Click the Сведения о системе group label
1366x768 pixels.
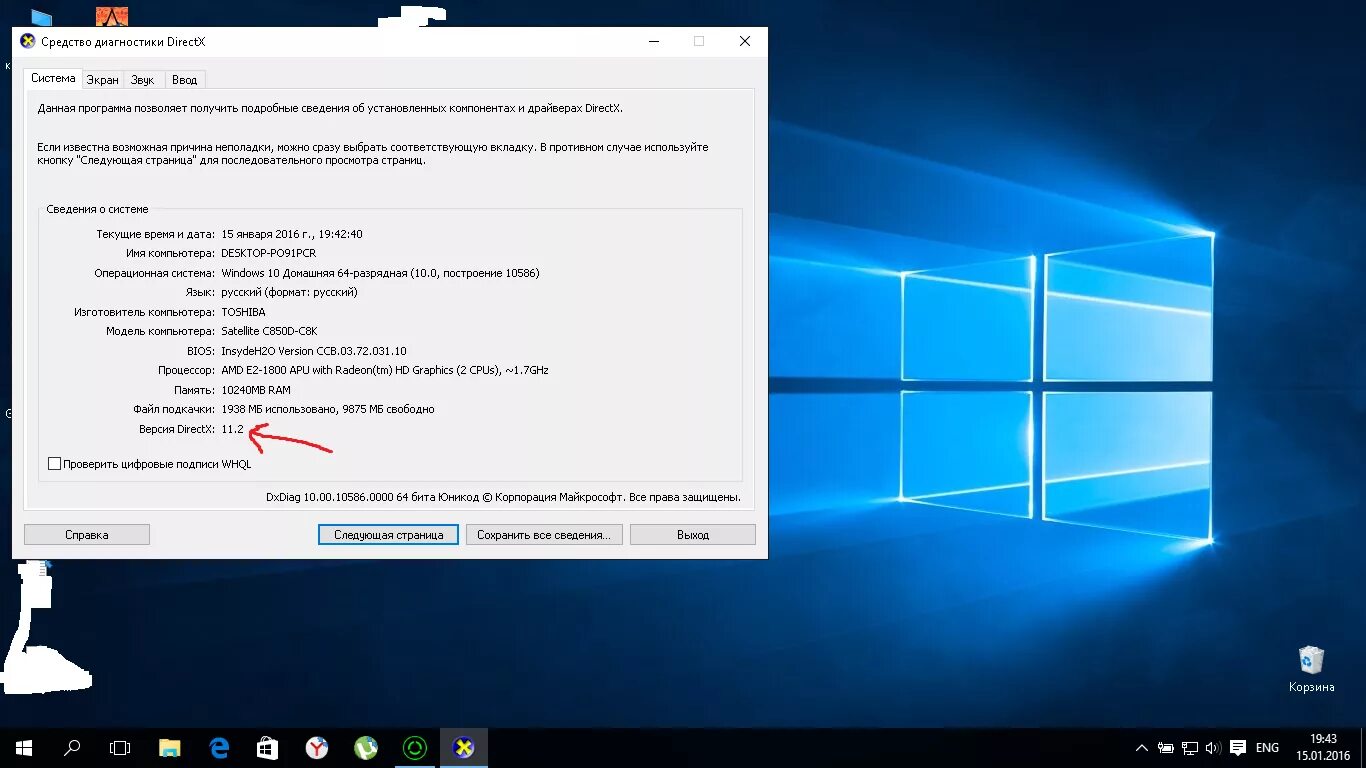(x=97, y=209)
